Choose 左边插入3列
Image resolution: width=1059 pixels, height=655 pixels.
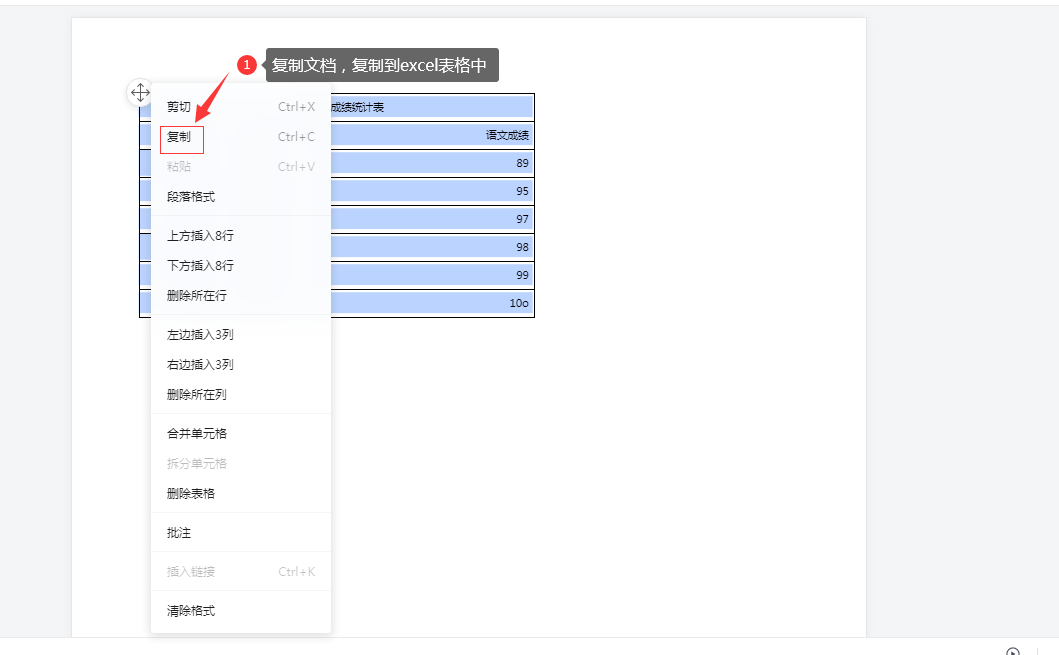click(240, 334)
